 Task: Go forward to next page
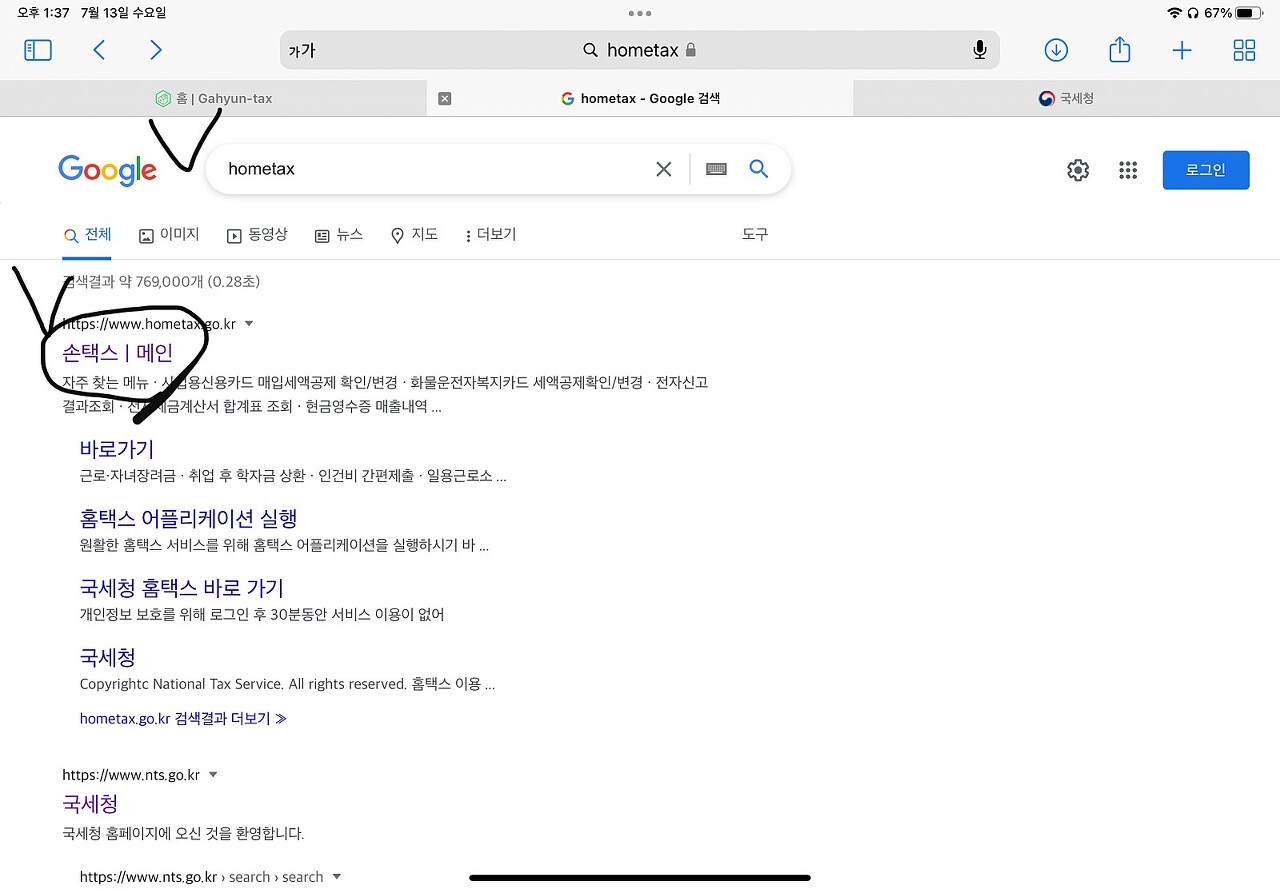click(155, 50)
